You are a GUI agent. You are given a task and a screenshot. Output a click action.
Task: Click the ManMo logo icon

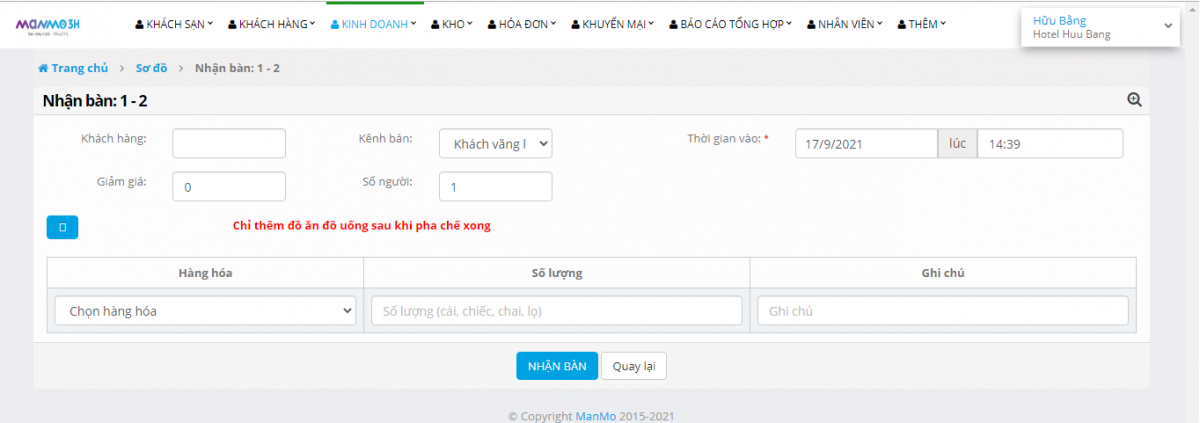coord(47,24)
